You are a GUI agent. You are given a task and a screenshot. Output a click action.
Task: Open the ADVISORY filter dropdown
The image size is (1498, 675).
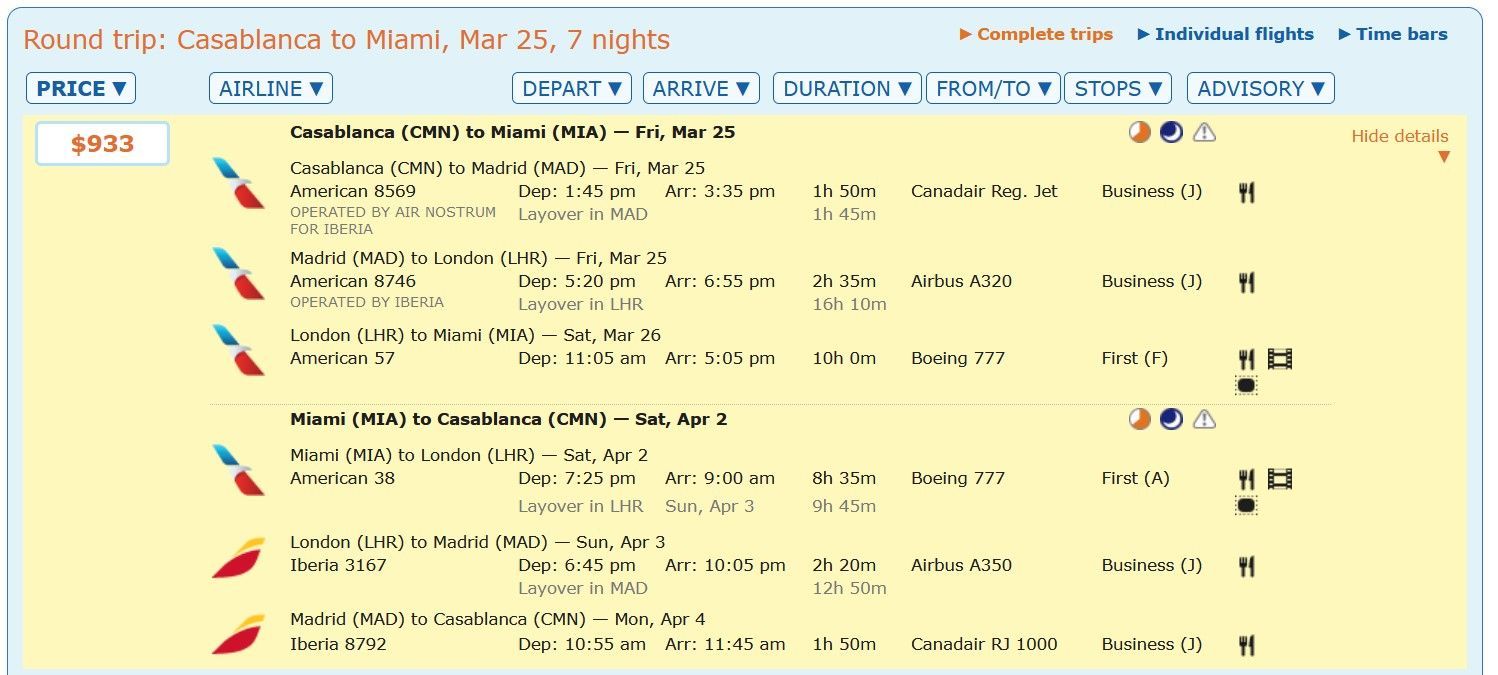click(x=1260, y=88)
